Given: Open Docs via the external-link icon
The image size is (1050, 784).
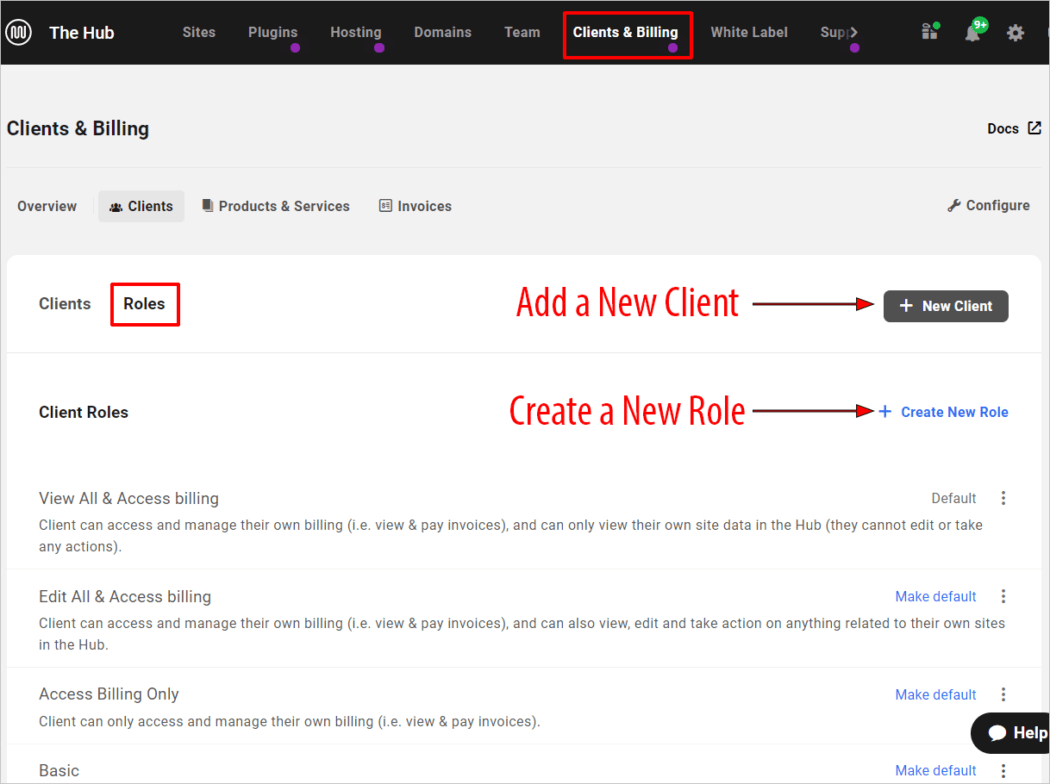Looking at the screenshot, I should (x=1036, y=128).
